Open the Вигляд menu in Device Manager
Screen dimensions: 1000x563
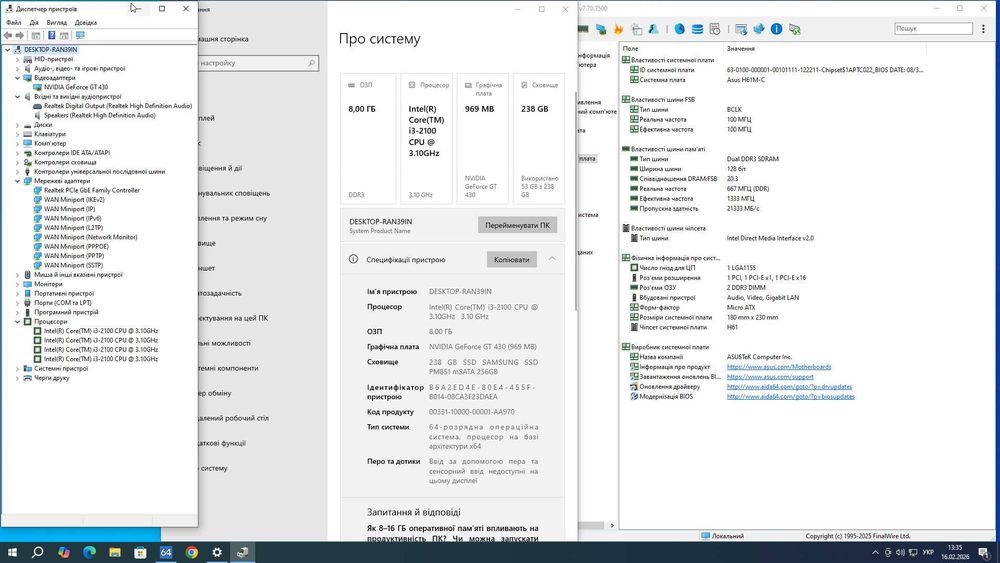click(57, 22)
